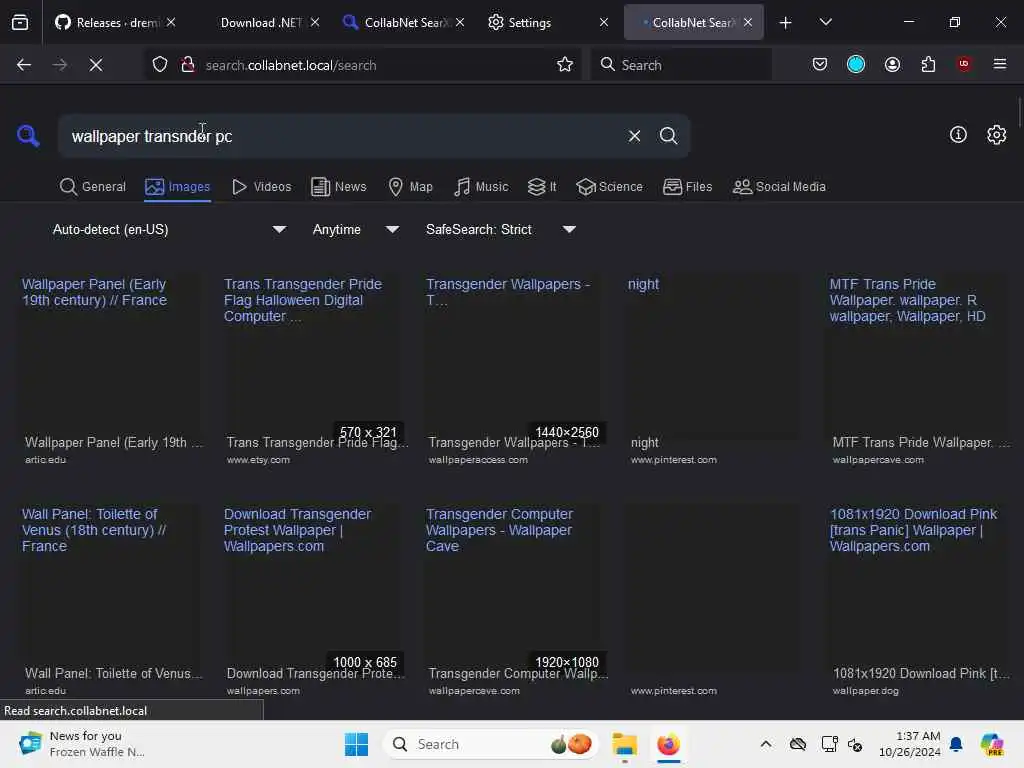Open the tracking protection shield icon
1024x768 pixels.
(160, 65)
